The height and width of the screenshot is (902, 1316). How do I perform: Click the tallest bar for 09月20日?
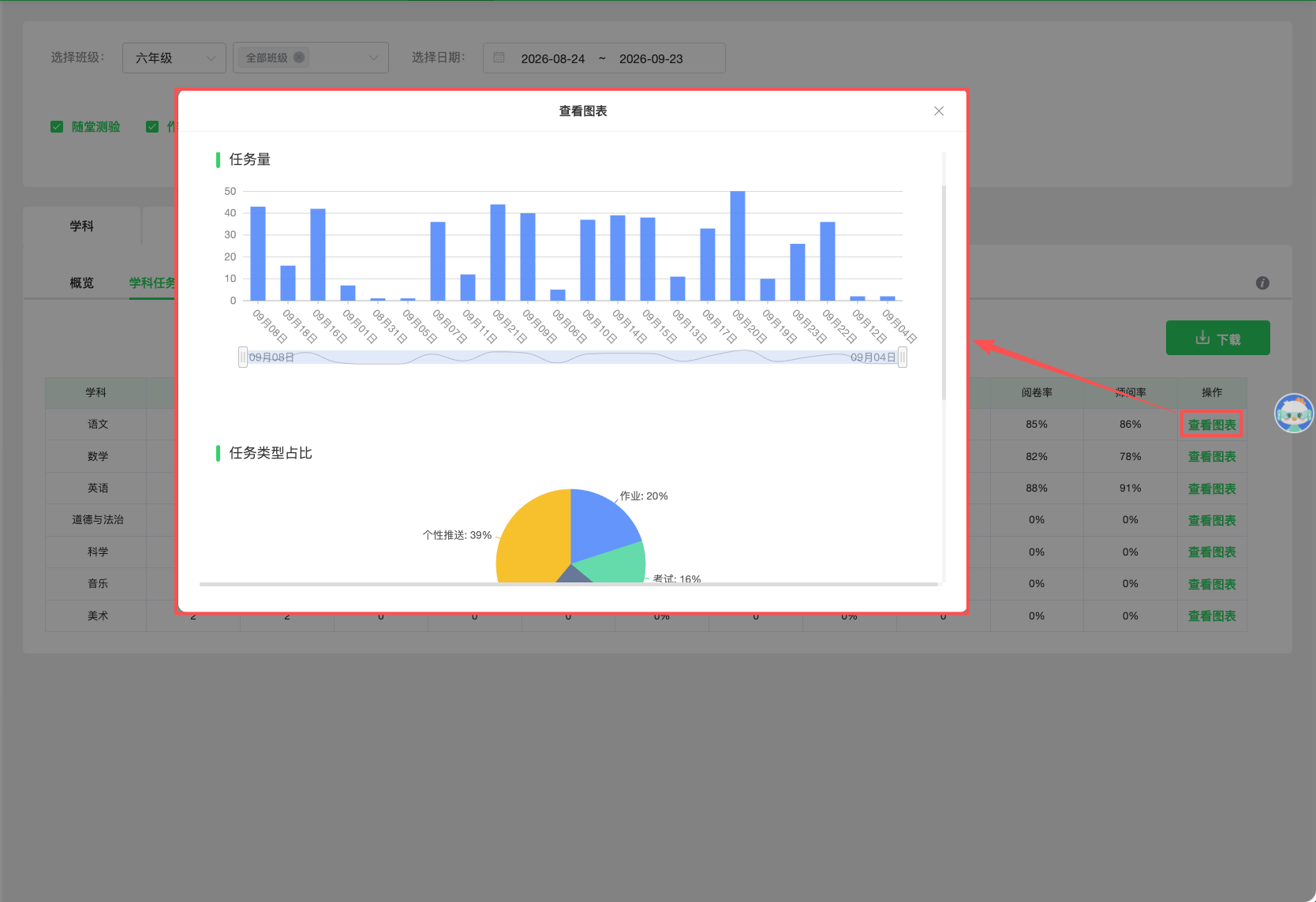(738, 245)
